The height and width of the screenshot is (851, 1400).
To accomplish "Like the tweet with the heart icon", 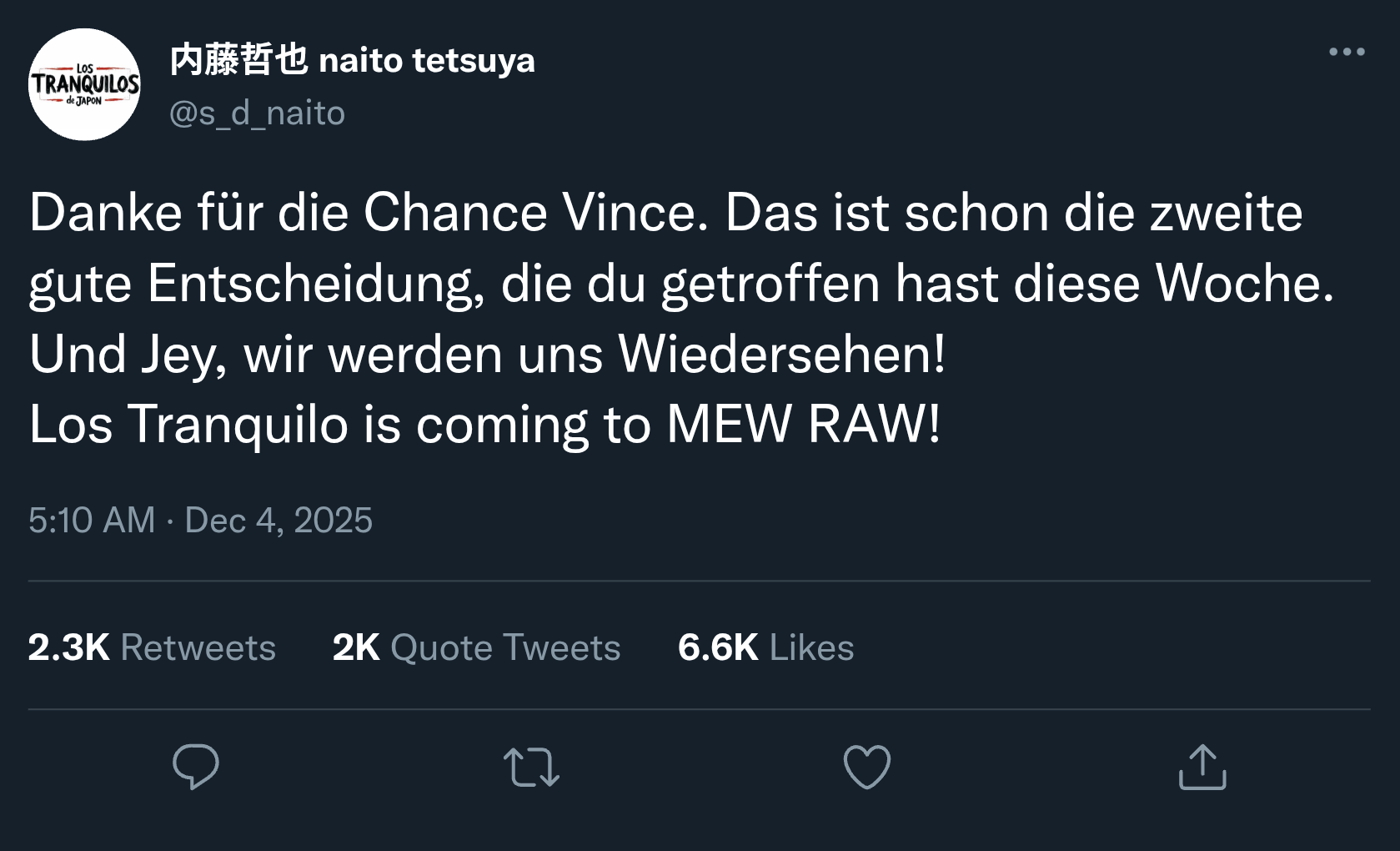I will pos(867,767).
